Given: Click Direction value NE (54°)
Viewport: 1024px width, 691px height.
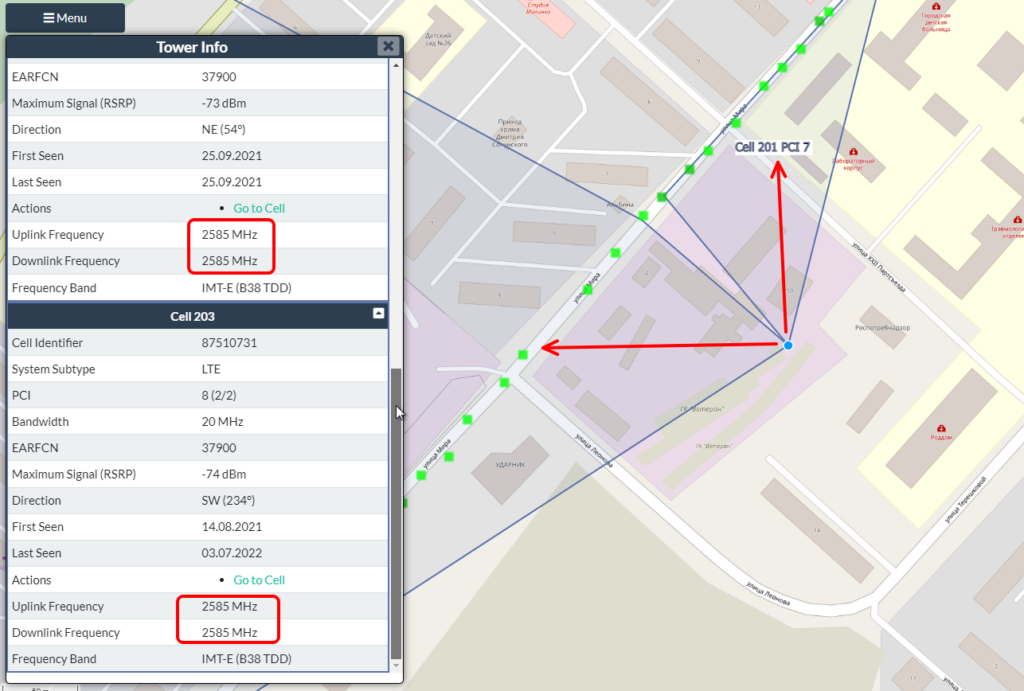Looking at the screenshot, I should [x=223, y=129].
